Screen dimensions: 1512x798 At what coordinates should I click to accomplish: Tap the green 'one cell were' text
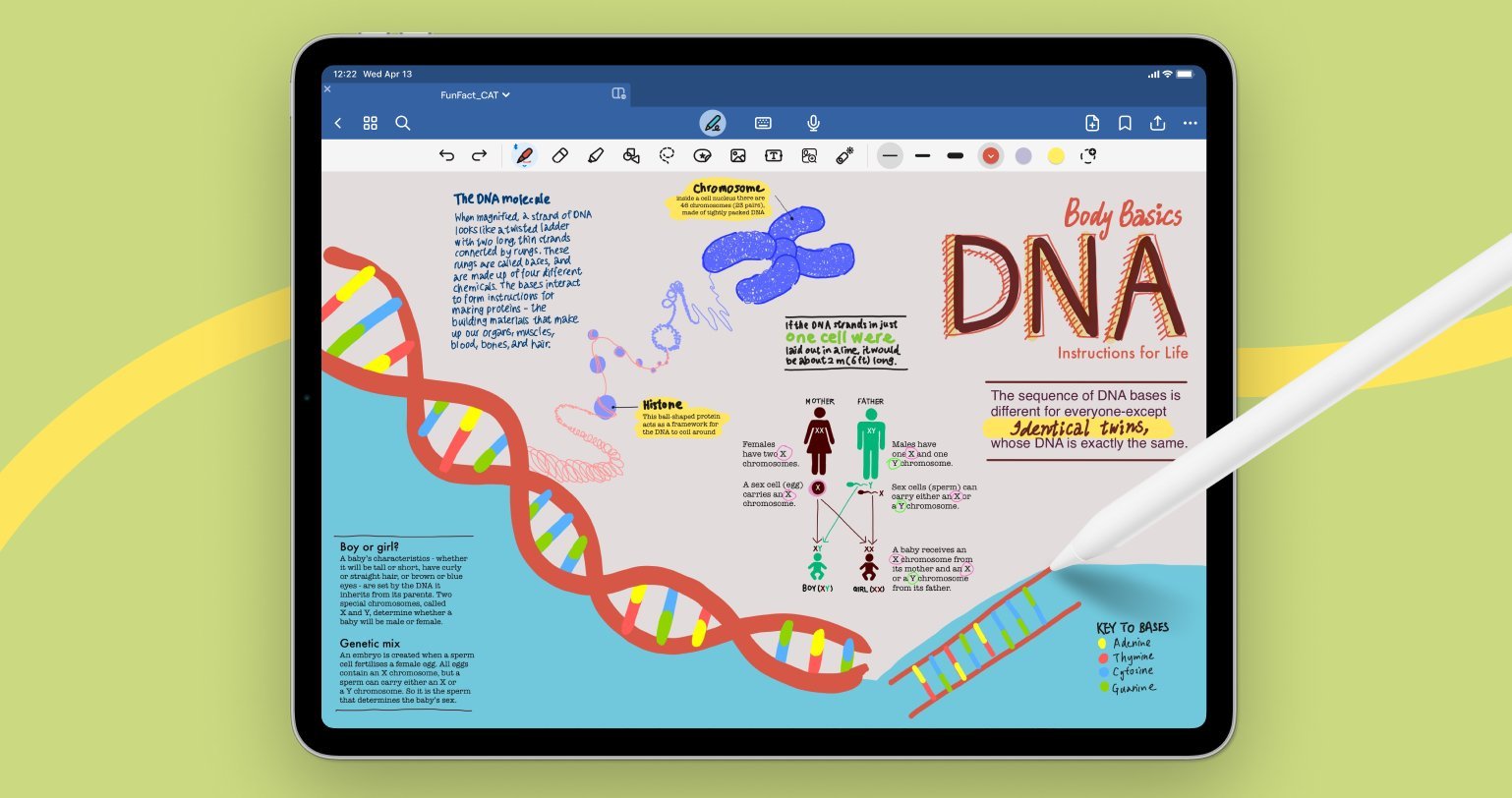coord(839,337)
